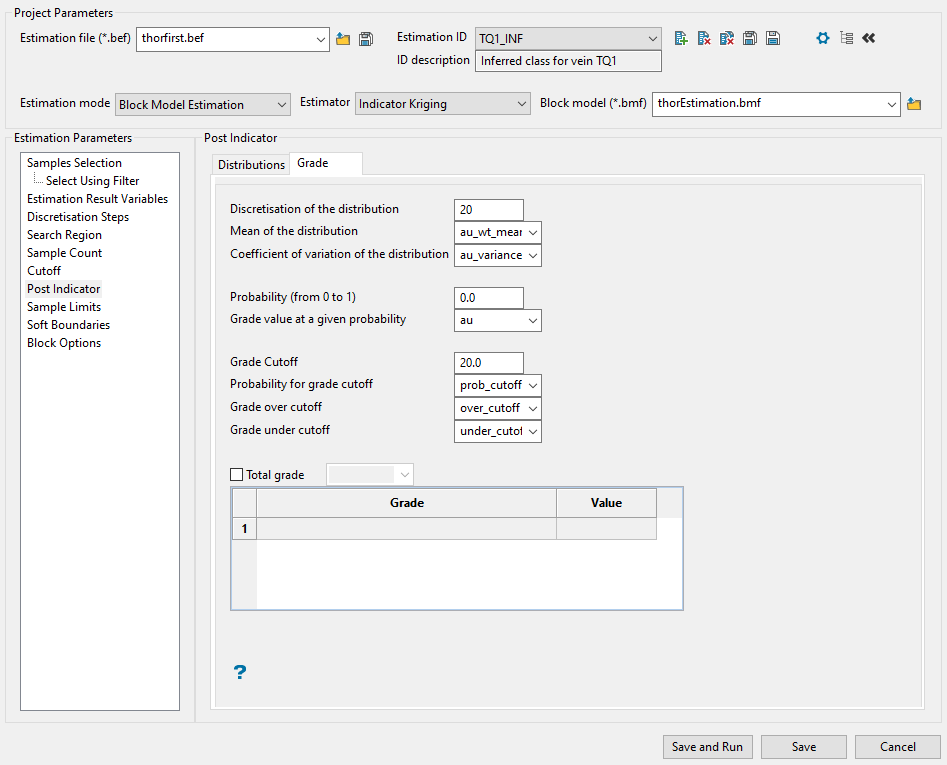Click the Save and Run button

click(707, 747)
